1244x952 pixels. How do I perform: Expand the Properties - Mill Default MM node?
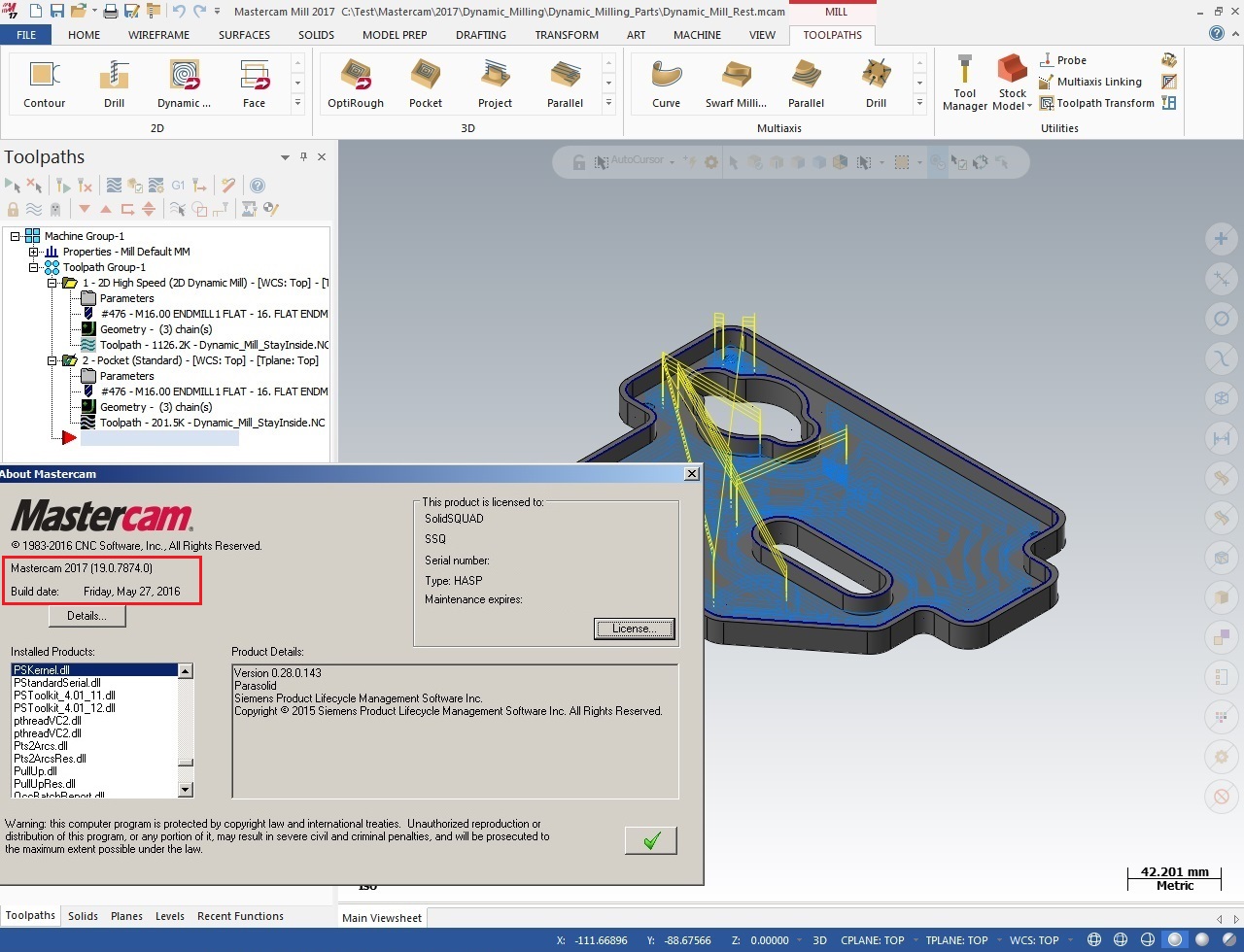(34, 252)
